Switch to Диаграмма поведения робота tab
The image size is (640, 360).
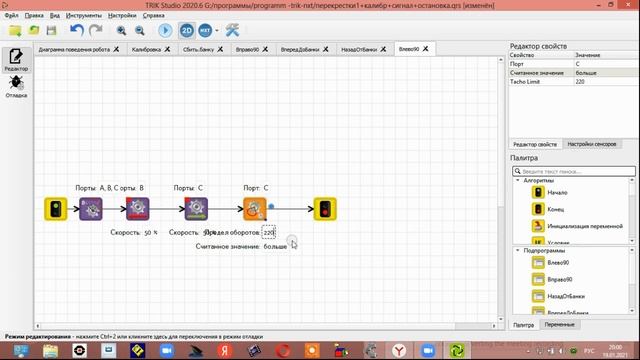(74, 49)
